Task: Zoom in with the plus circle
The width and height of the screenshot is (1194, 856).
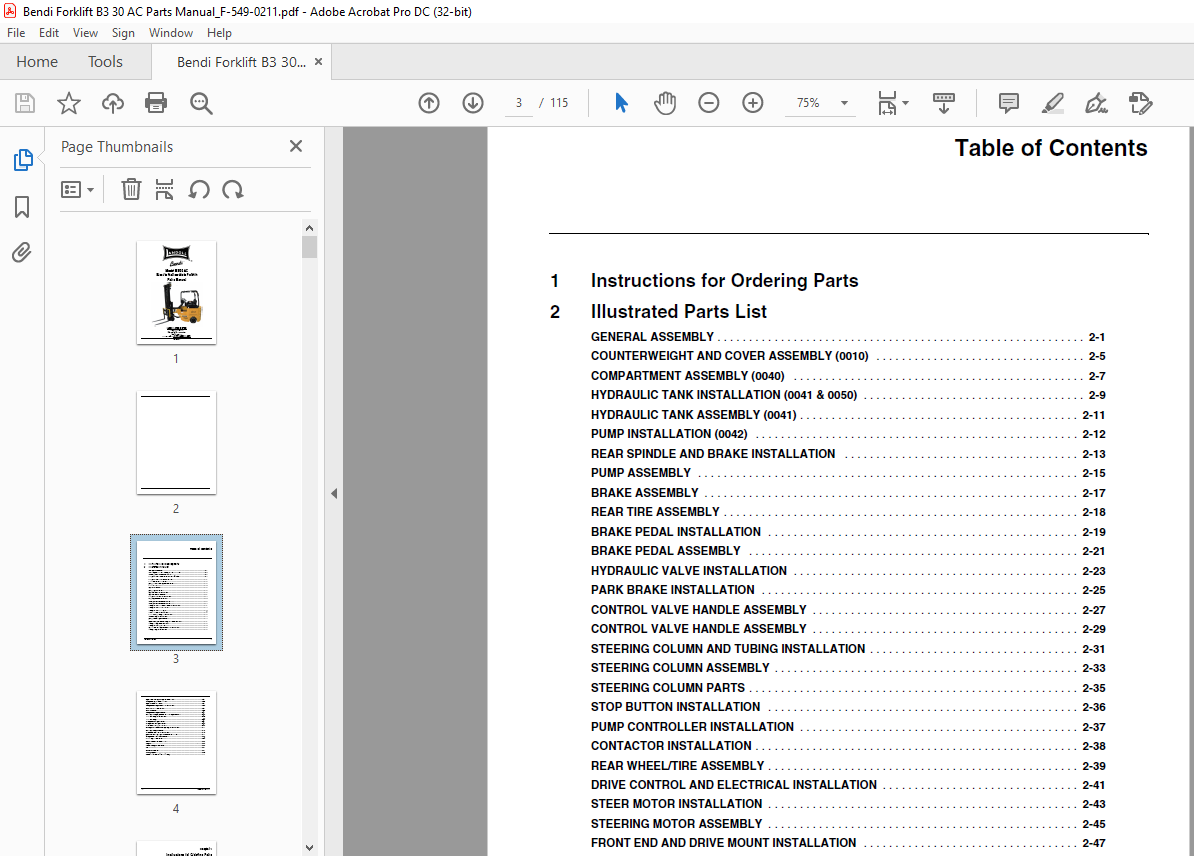Action: coord(752,103)
